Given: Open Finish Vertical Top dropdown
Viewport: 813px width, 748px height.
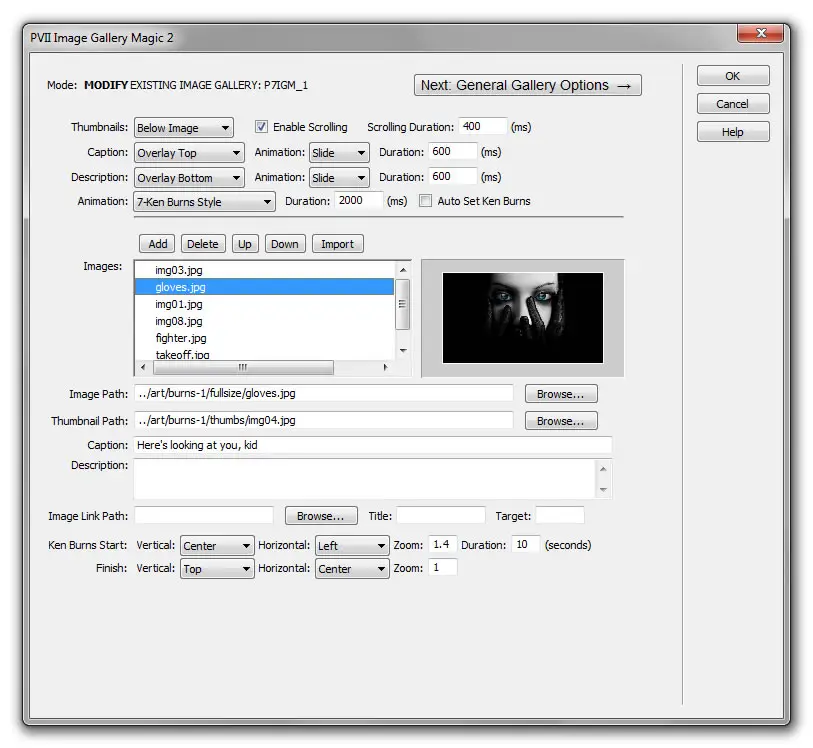Looking at the screenshot, I should (x=217, y=569).
